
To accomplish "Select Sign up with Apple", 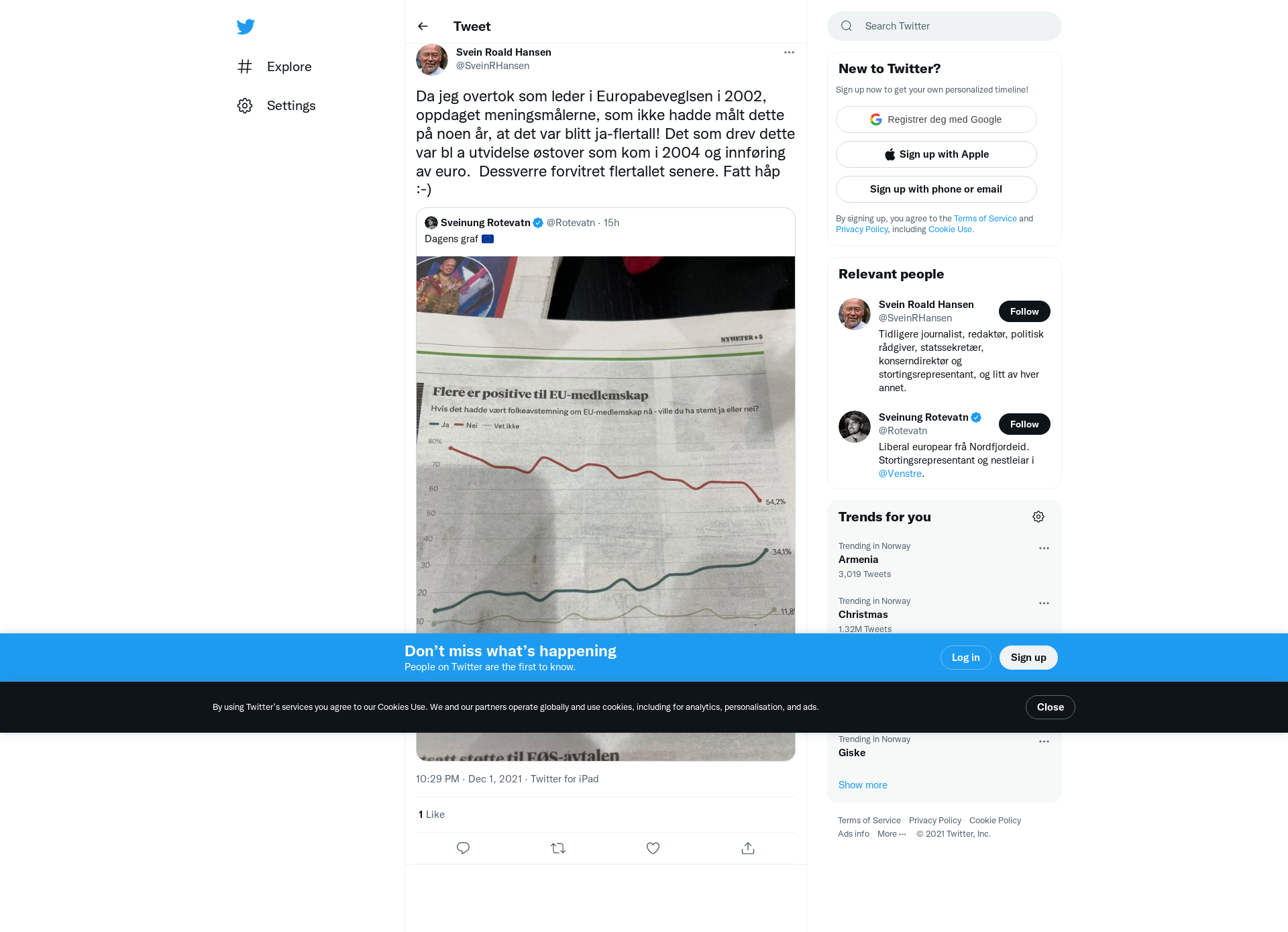I will click(x=936, y=154).
